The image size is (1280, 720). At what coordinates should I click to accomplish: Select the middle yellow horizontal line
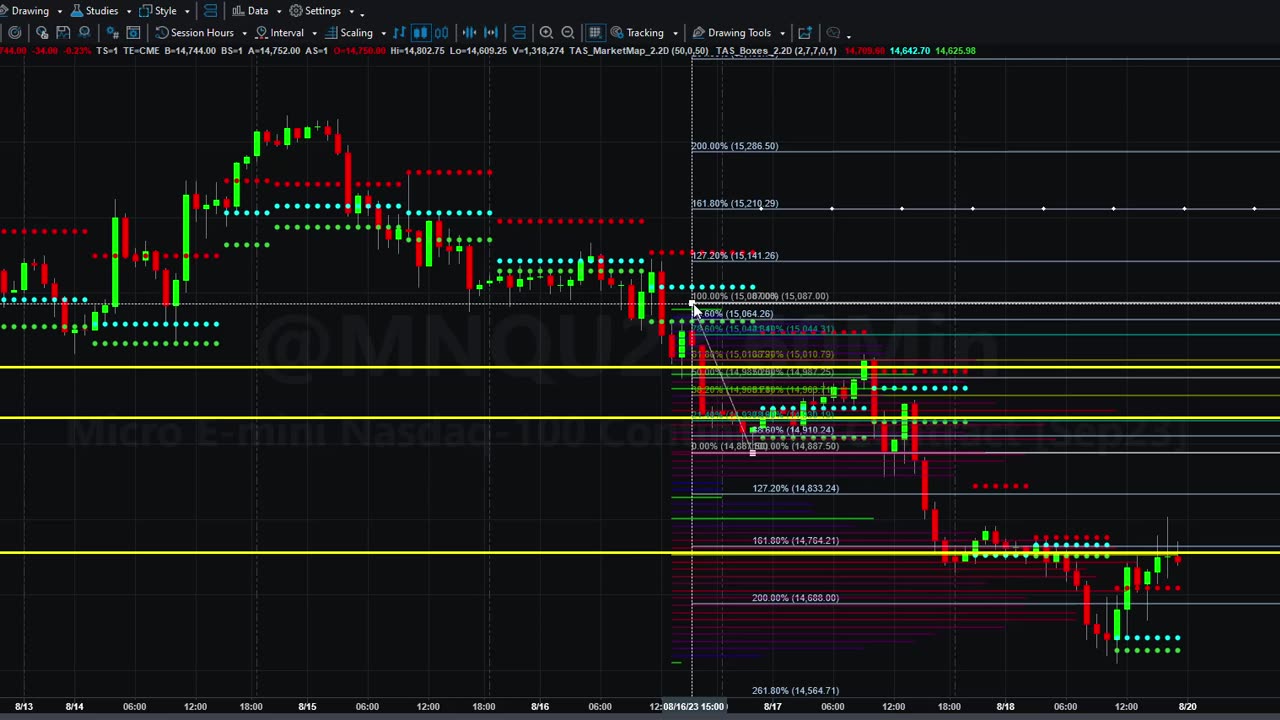click(x=640, y=418)
